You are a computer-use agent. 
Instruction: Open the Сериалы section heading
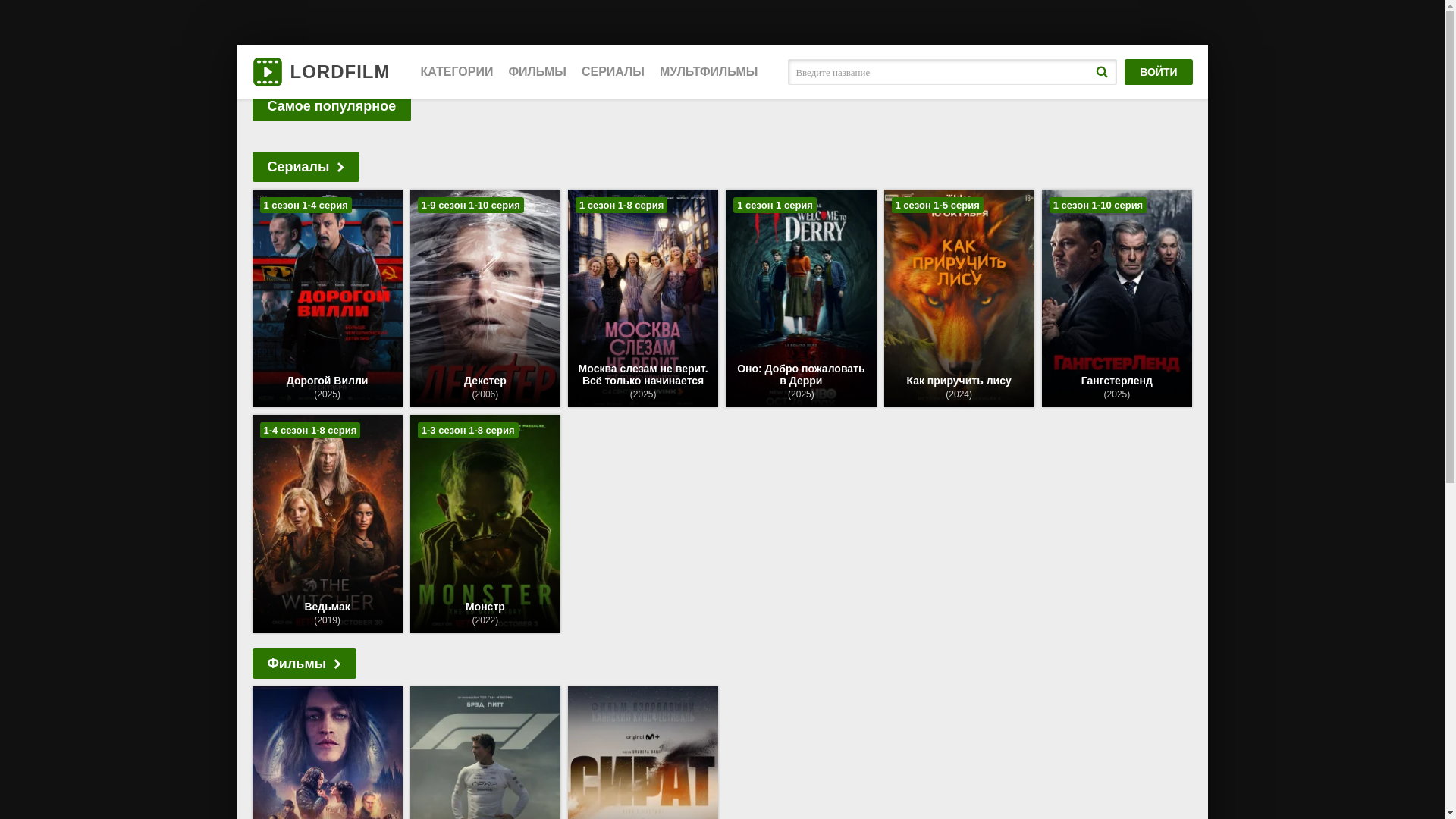click(x=306, y=167)
